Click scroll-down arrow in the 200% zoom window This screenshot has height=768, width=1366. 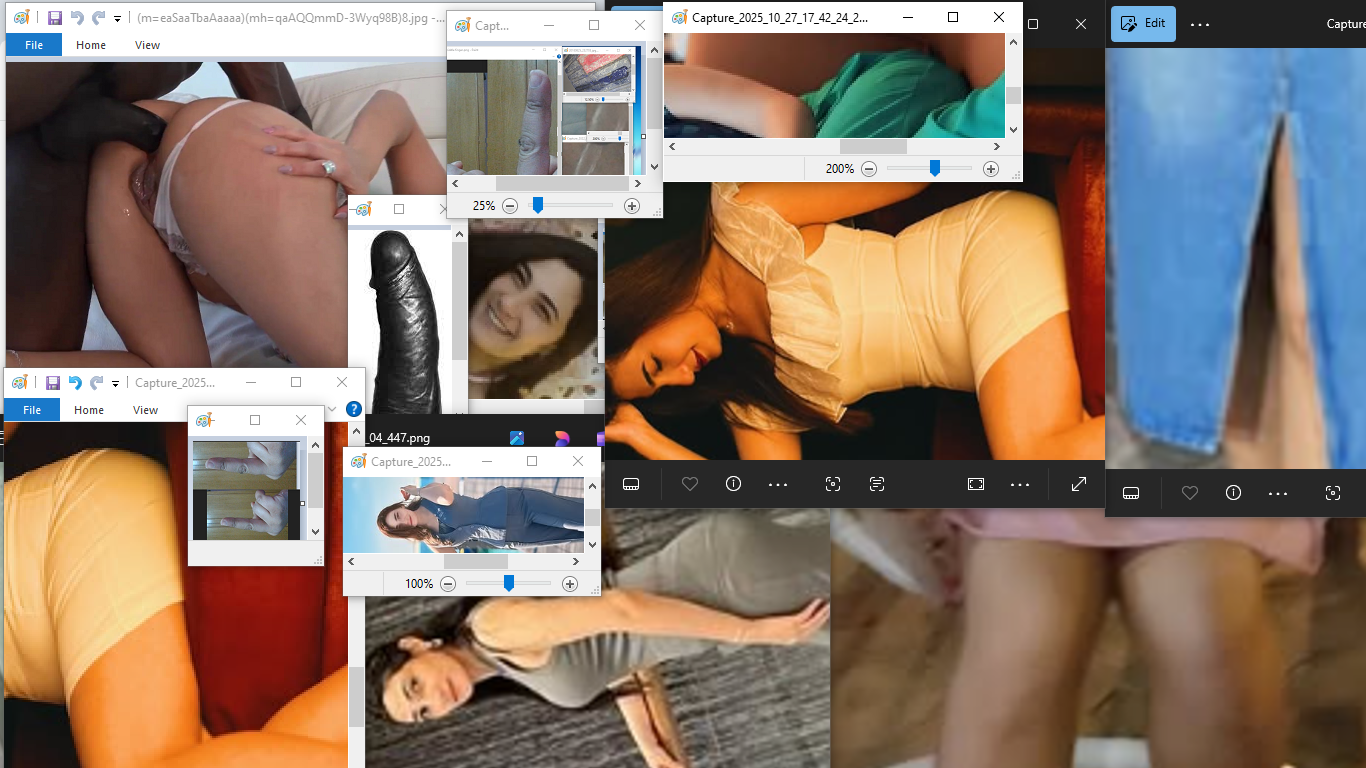(x=1013, y=129)
